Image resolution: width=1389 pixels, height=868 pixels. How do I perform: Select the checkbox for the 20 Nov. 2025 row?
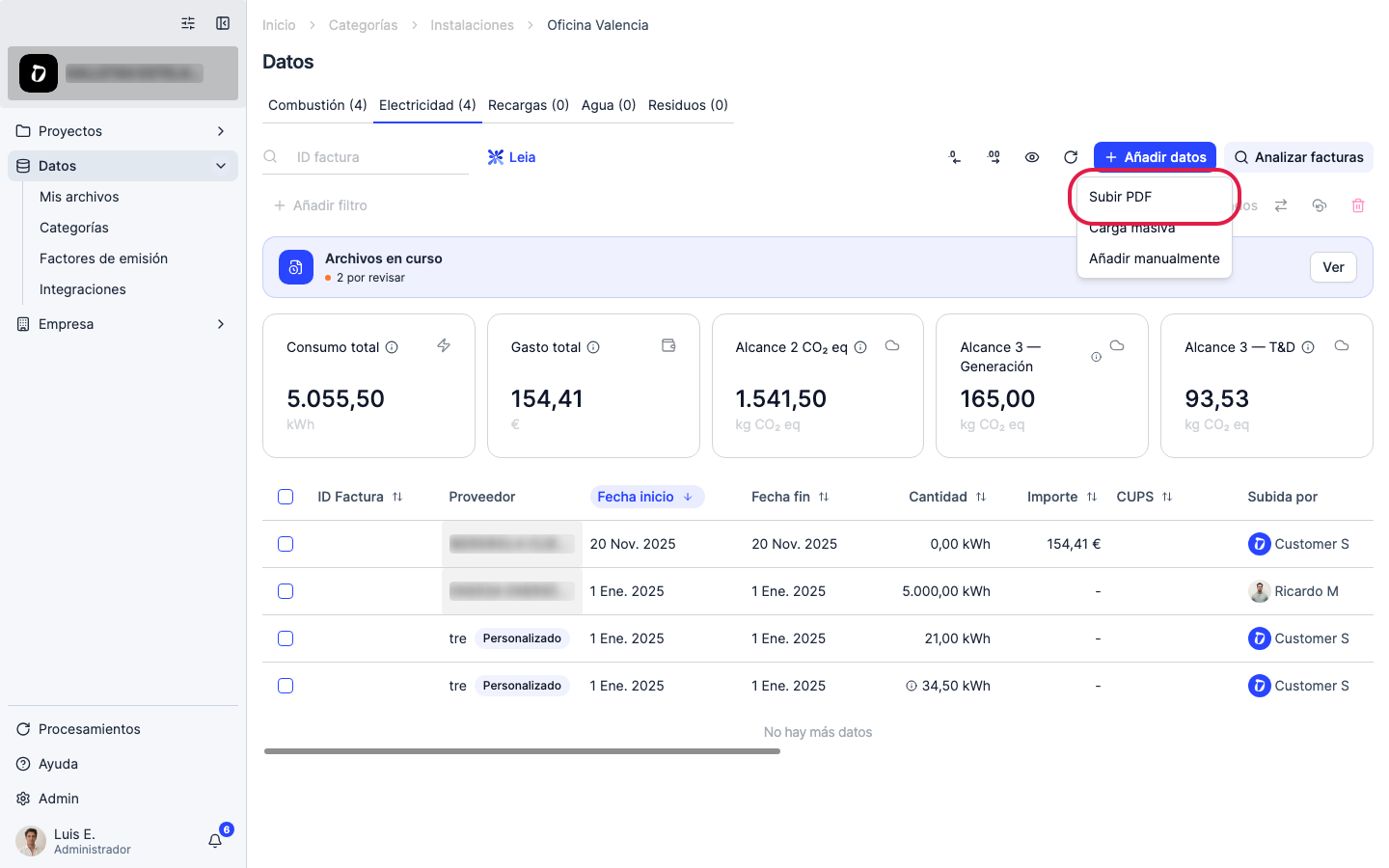pyautogui.click(x=286, y=544)
